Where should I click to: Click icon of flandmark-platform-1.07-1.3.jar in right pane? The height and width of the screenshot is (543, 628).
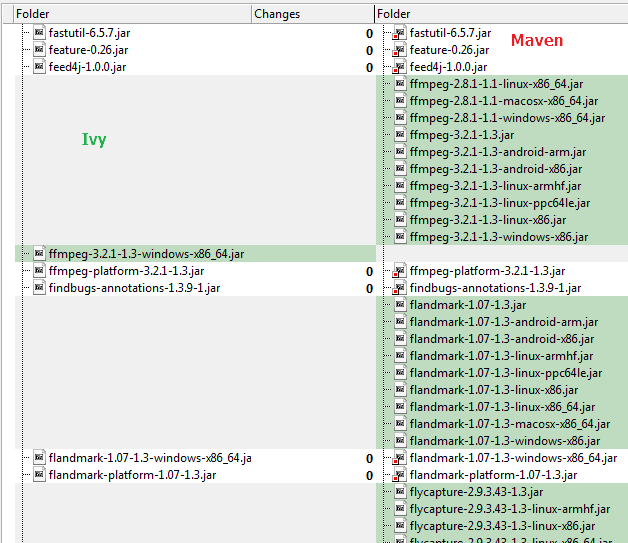(399, 475)
